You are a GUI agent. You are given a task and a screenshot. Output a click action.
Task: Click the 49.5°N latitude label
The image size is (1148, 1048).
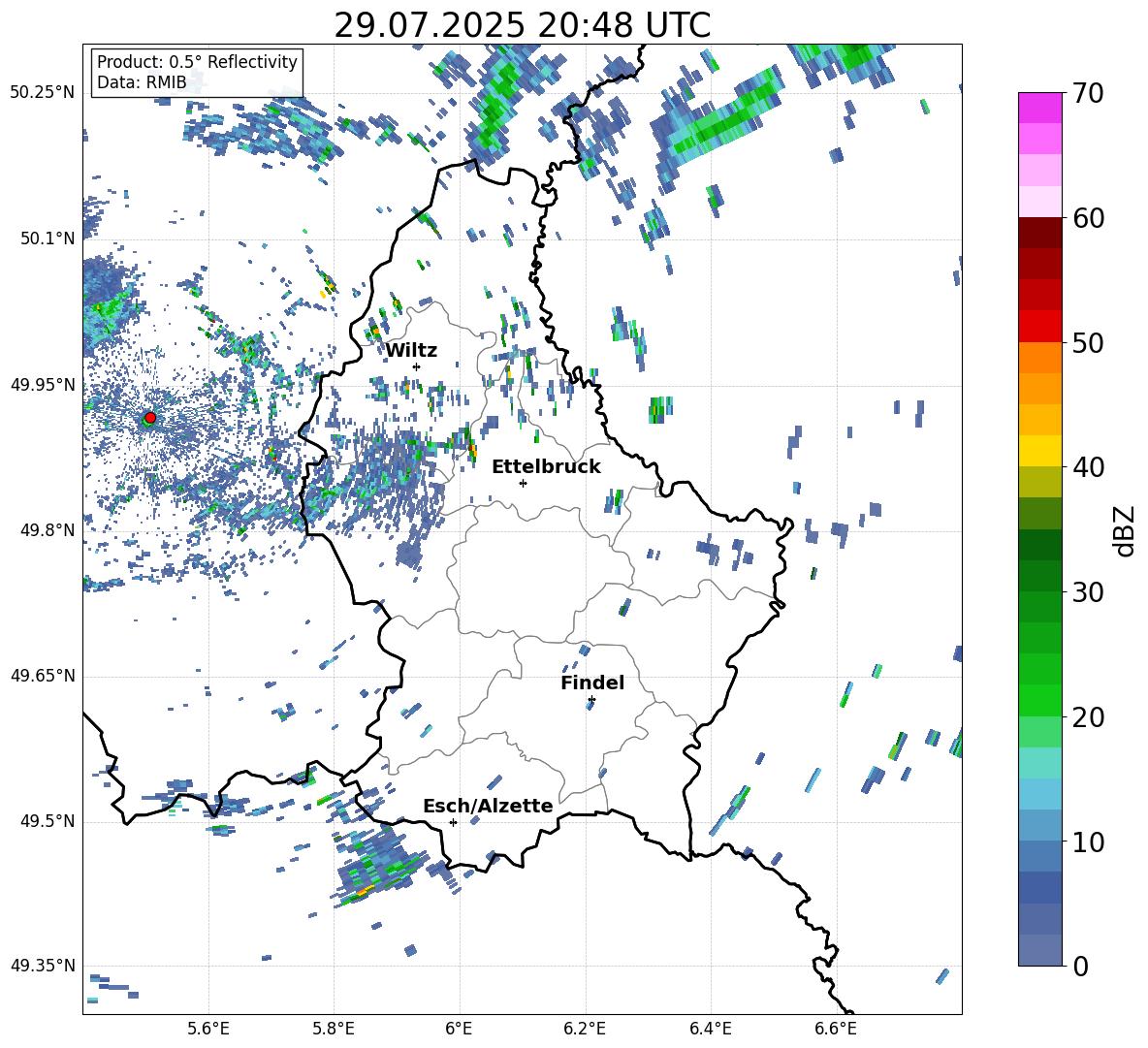[48, 821]
